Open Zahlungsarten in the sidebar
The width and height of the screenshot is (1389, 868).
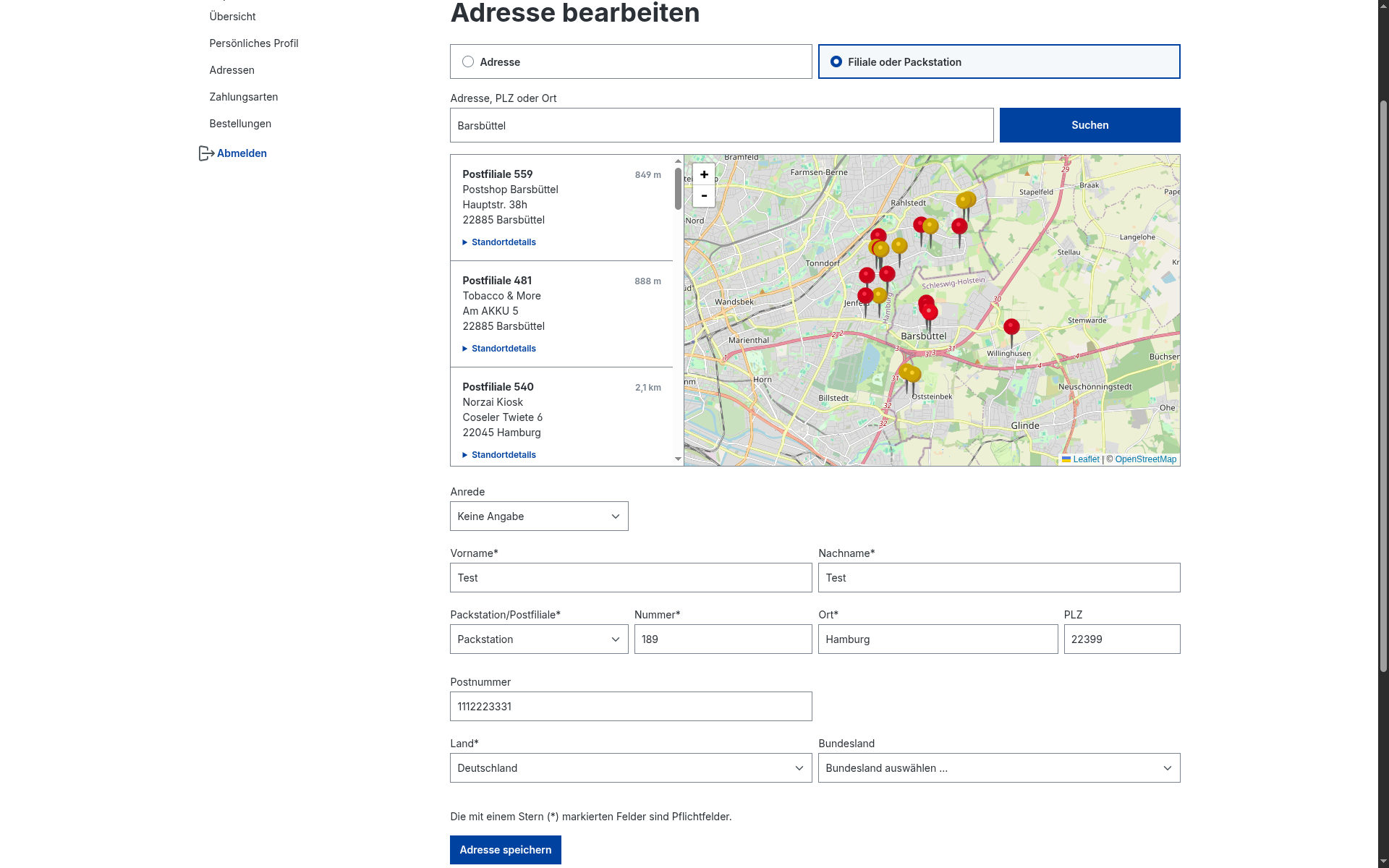[x=244, y=97]
